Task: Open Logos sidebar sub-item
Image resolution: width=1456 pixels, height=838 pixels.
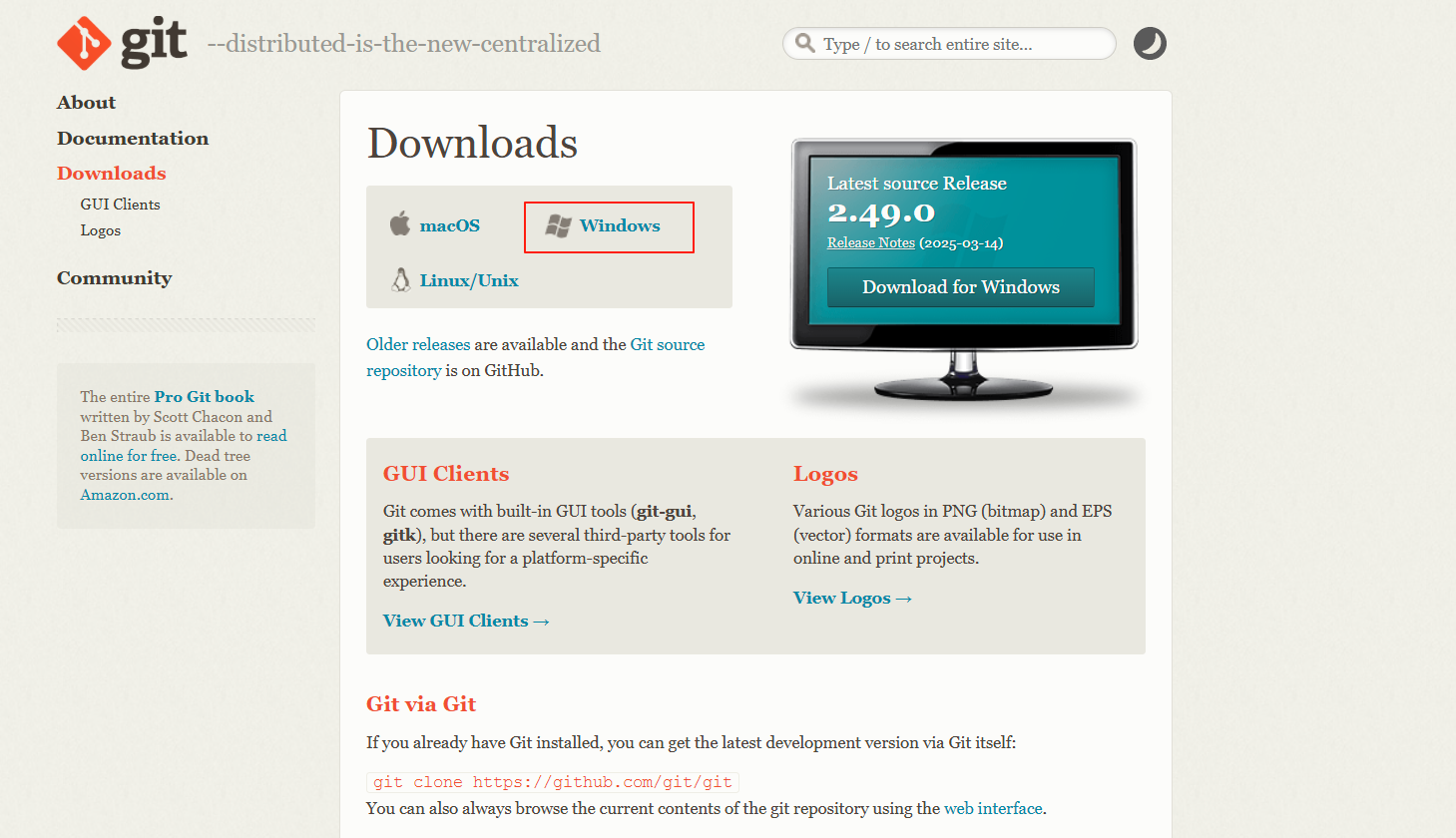Action: point(100,230)
